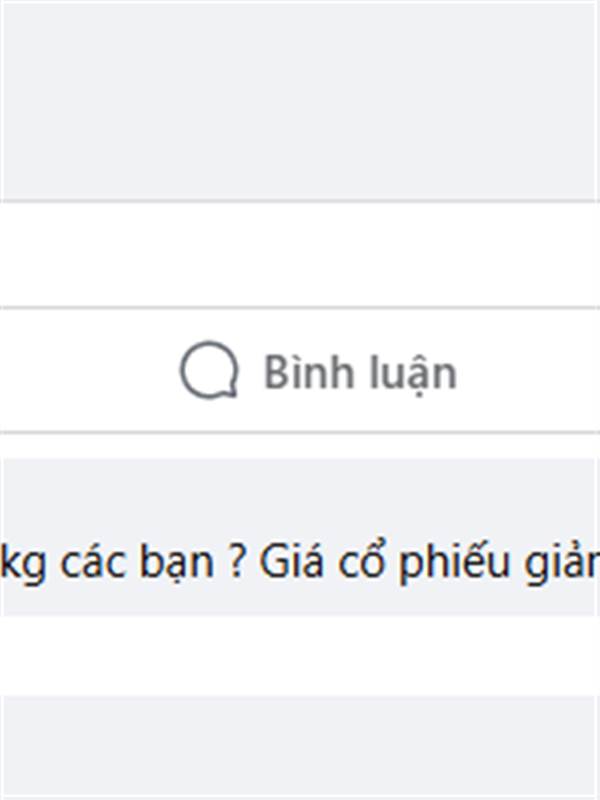Click the word "Bình" beside the bubble icon

point(309,371)
